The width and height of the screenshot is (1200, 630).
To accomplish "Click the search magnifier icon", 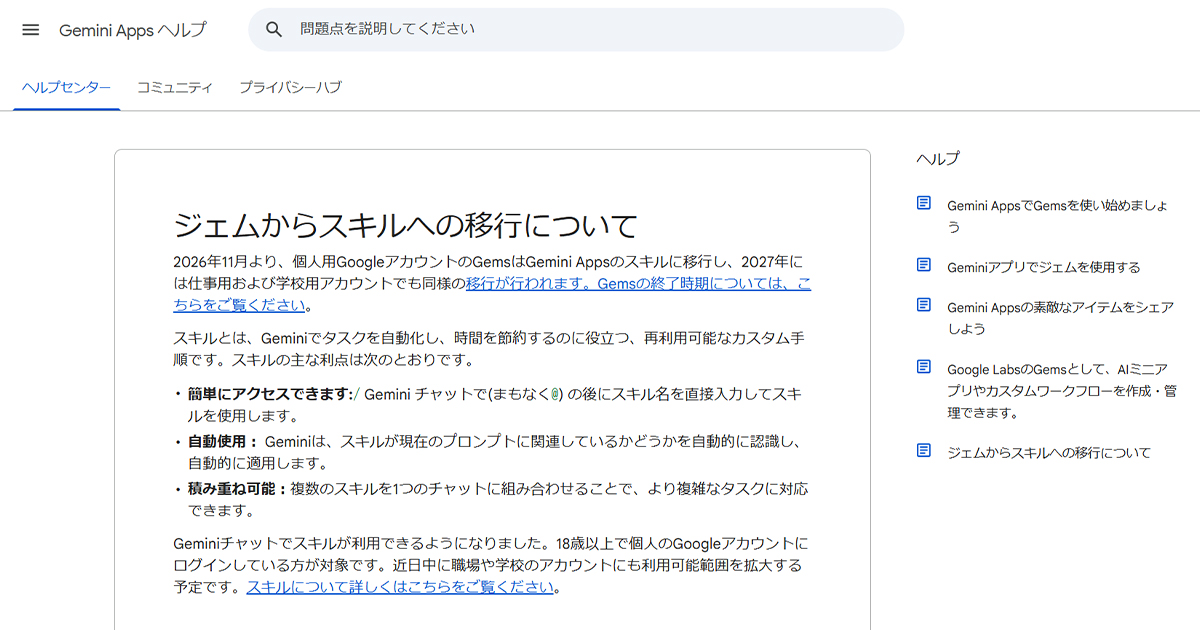I will (275, 30).
